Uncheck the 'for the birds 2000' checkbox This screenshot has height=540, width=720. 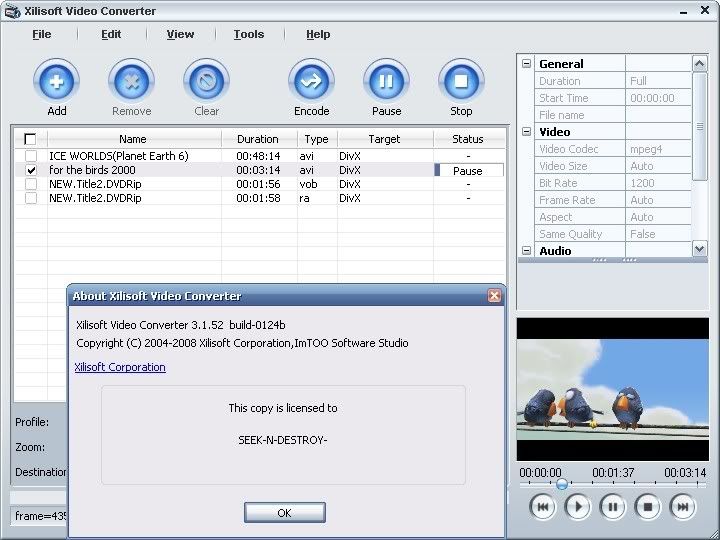tap(30, 171)
